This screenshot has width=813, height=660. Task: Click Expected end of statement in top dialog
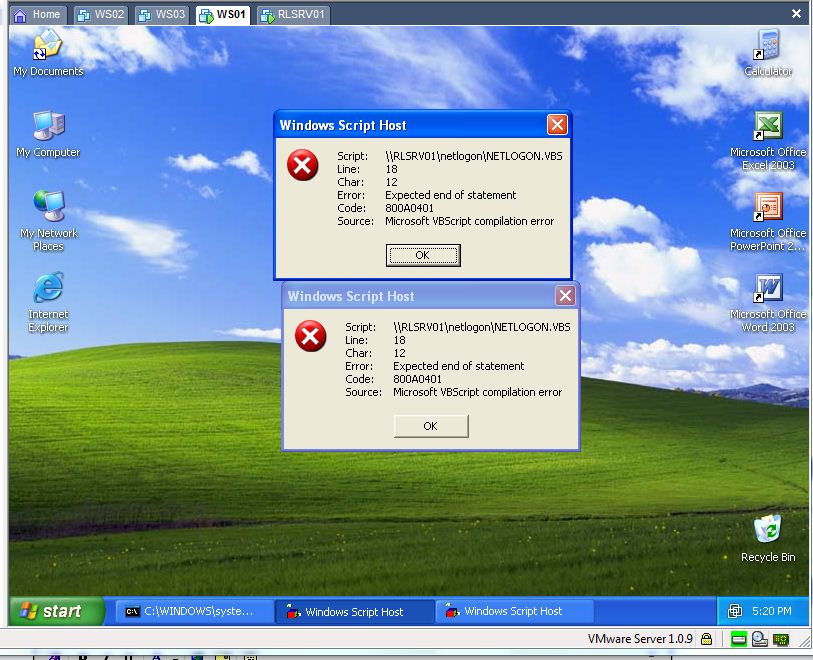451,195
